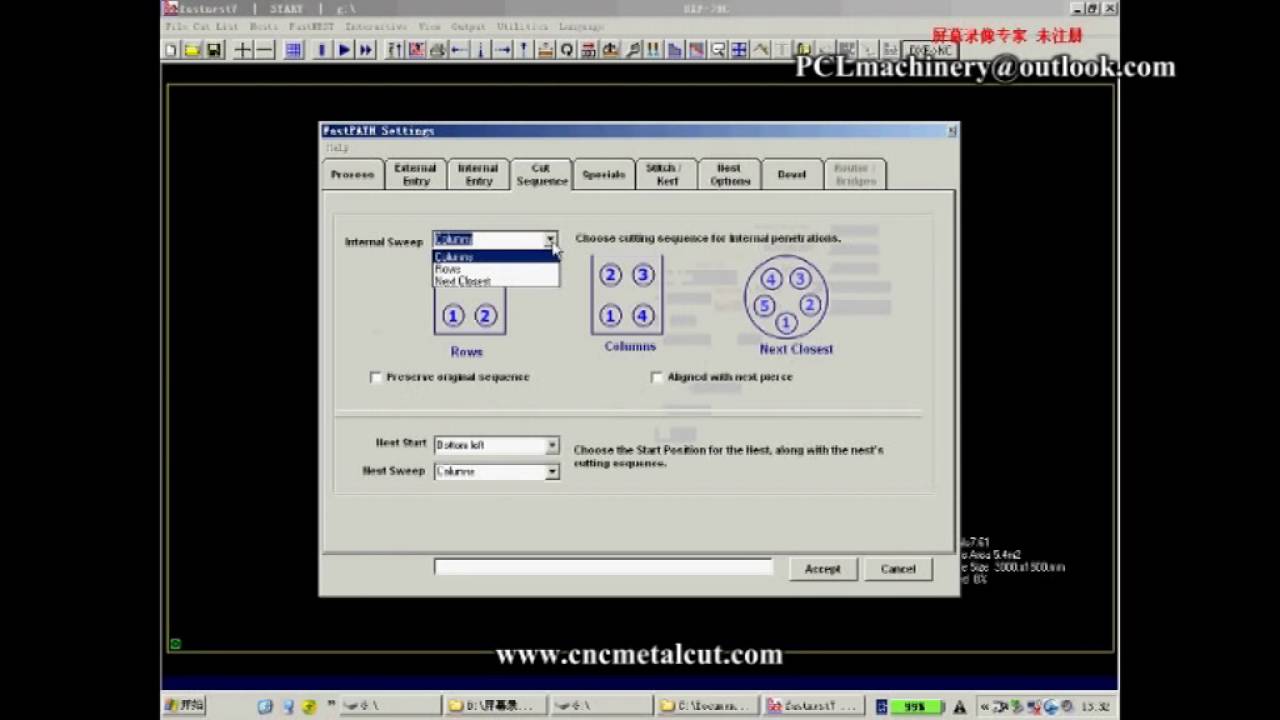Viewport: 1280px width, 720px height.
Task: Click the circular rotate arrow icon
Action: pyautogui.click(x=566, y=49)
